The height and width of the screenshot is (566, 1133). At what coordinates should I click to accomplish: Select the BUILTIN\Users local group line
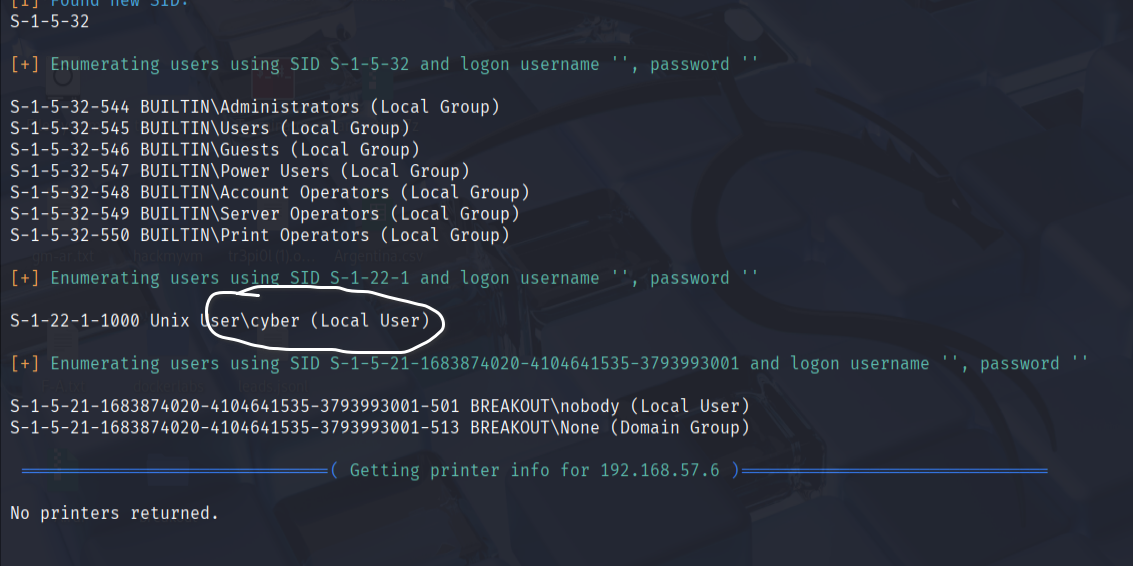[x=209, y=128]
